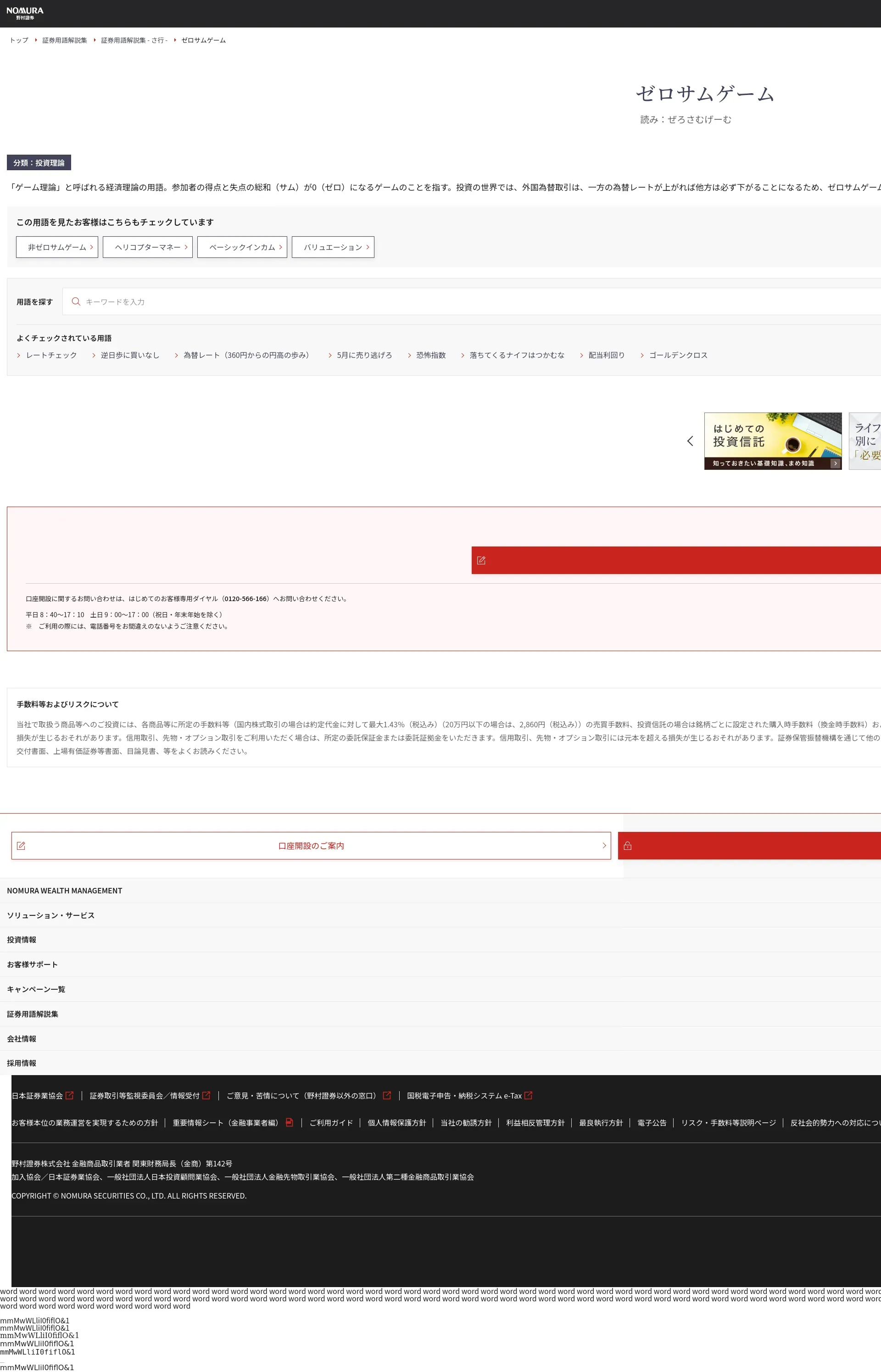Image resolution: width=881 pixels, height=1372 pixels.
Task: Open the ヘリコプターマネー related term
Action: pyautogui.click(x=148, y=247)
